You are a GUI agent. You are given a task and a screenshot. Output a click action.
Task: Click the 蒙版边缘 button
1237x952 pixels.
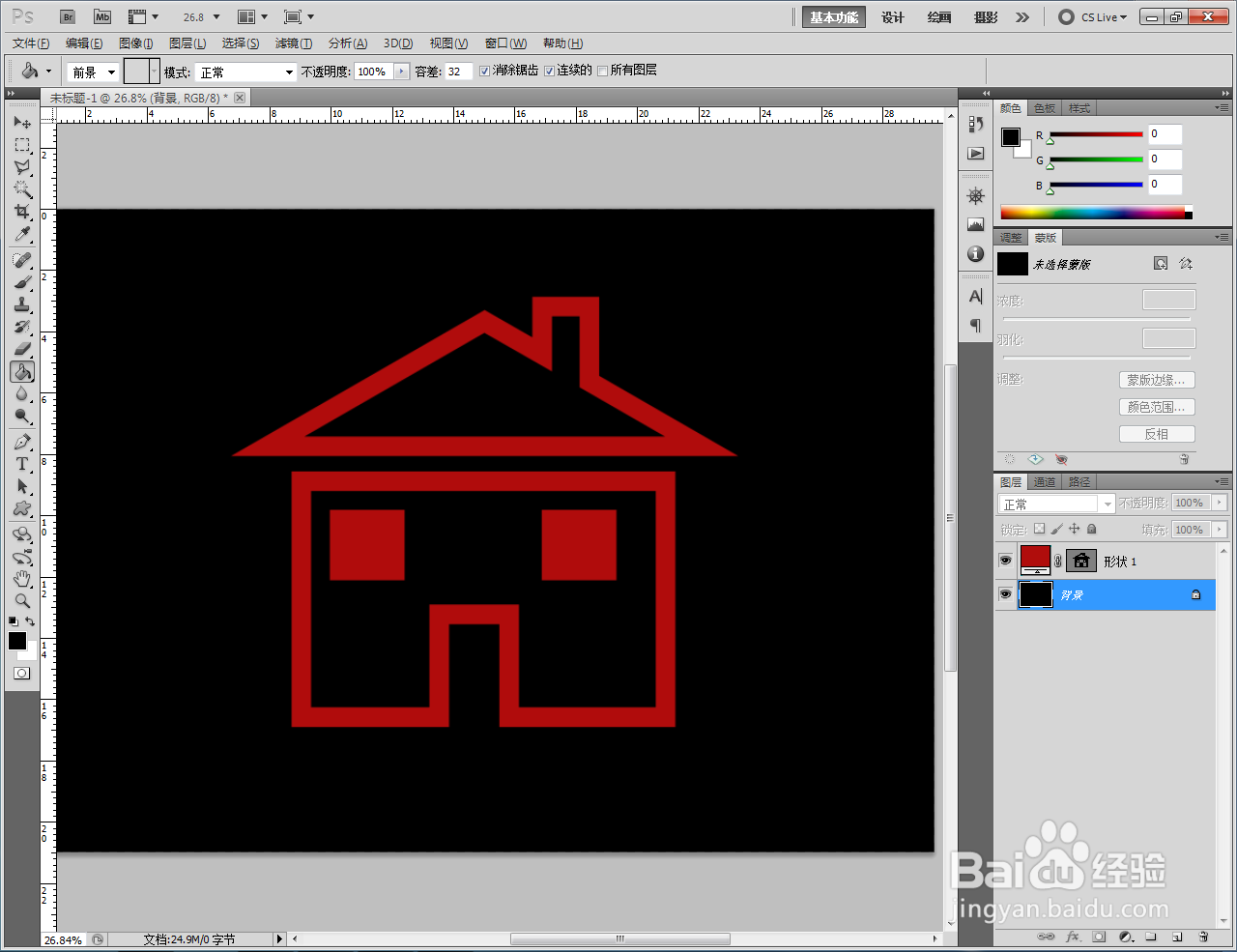click(x=1157, y=380)
